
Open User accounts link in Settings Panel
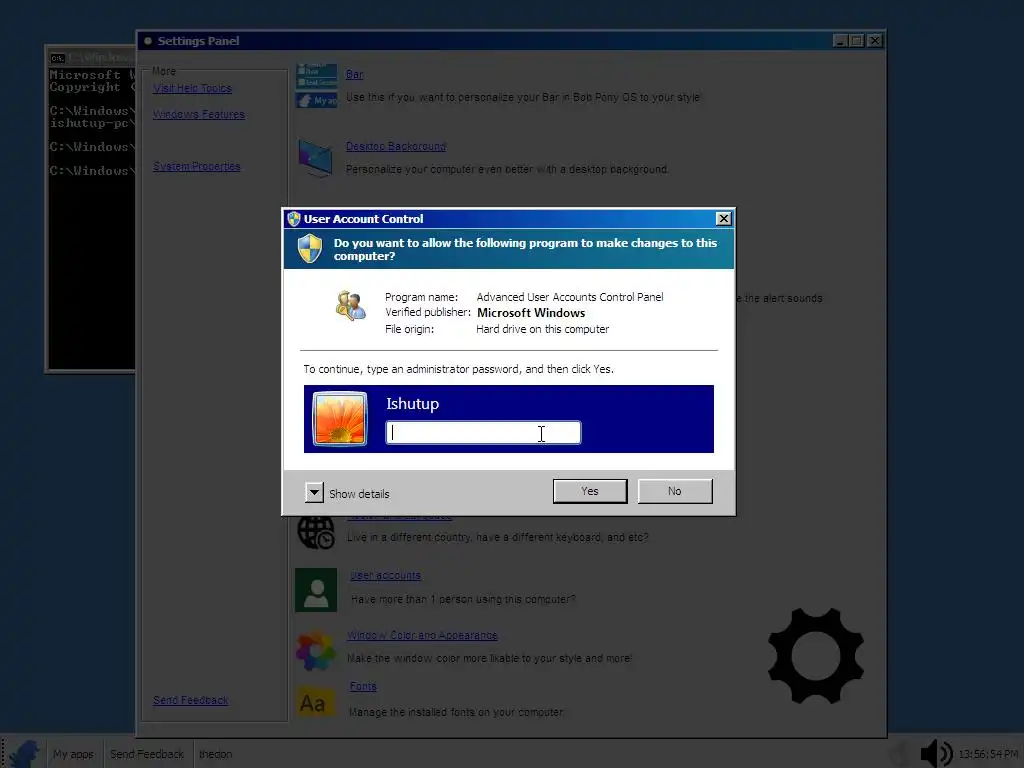(x=385, y=575)
